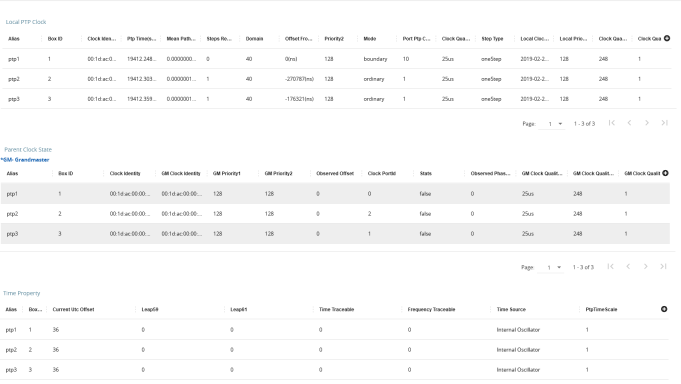Select ptp2 row in Parent Clock State
The image size is (681, 384).
coord(335,214)
